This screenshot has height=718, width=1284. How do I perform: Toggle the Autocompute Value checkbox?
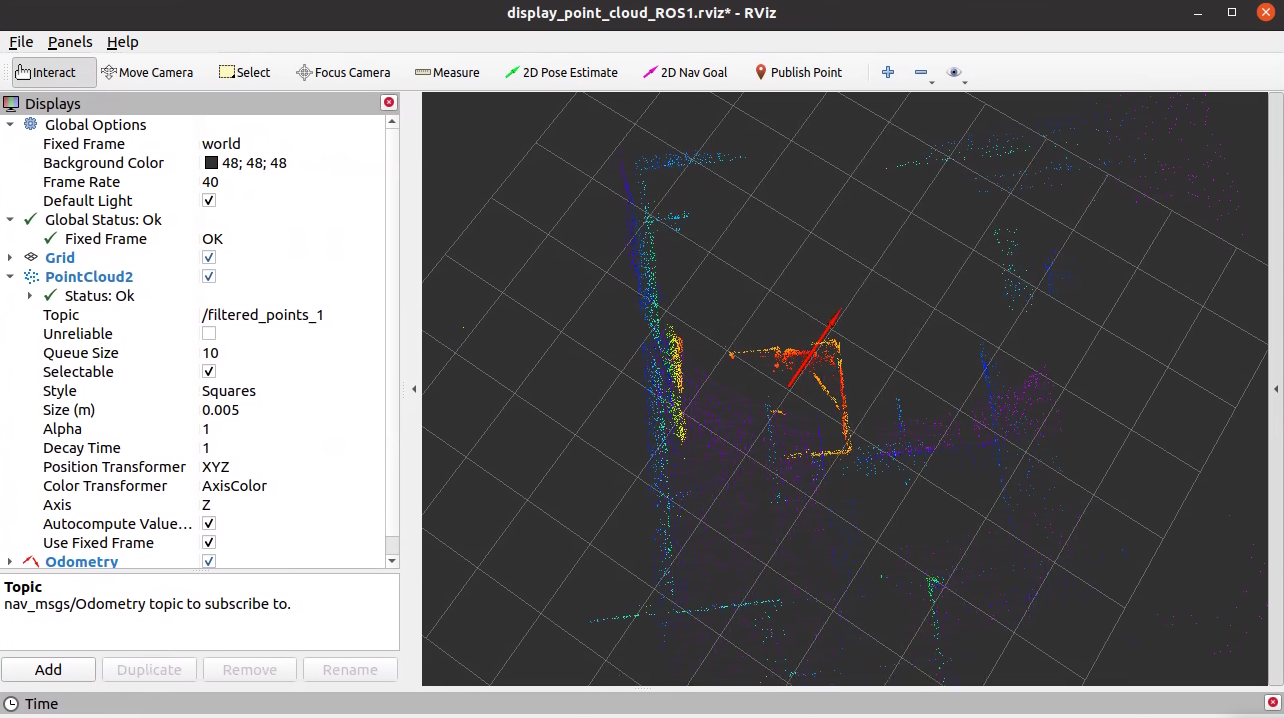click(209, 523)
